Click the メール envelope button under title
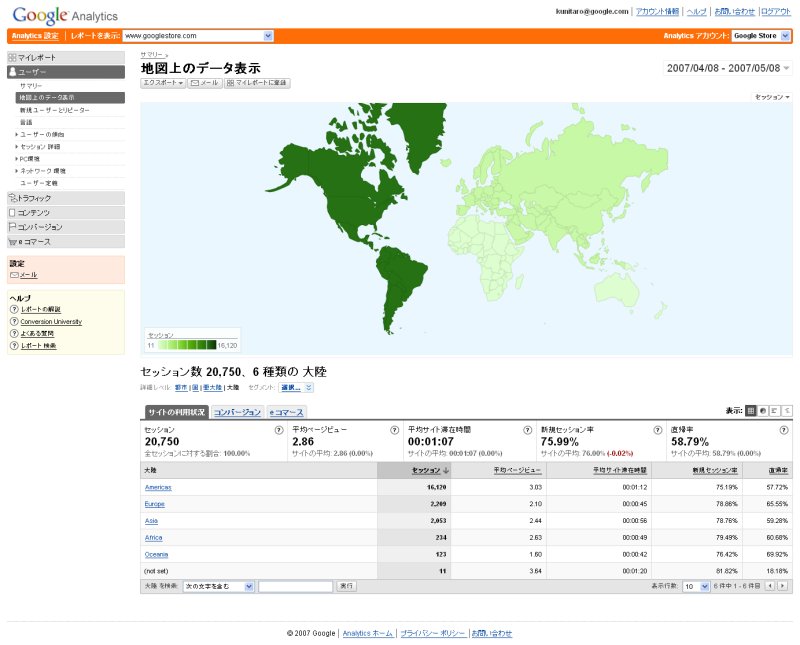Viewport: 800px width, 645px height. click(205, 83)
